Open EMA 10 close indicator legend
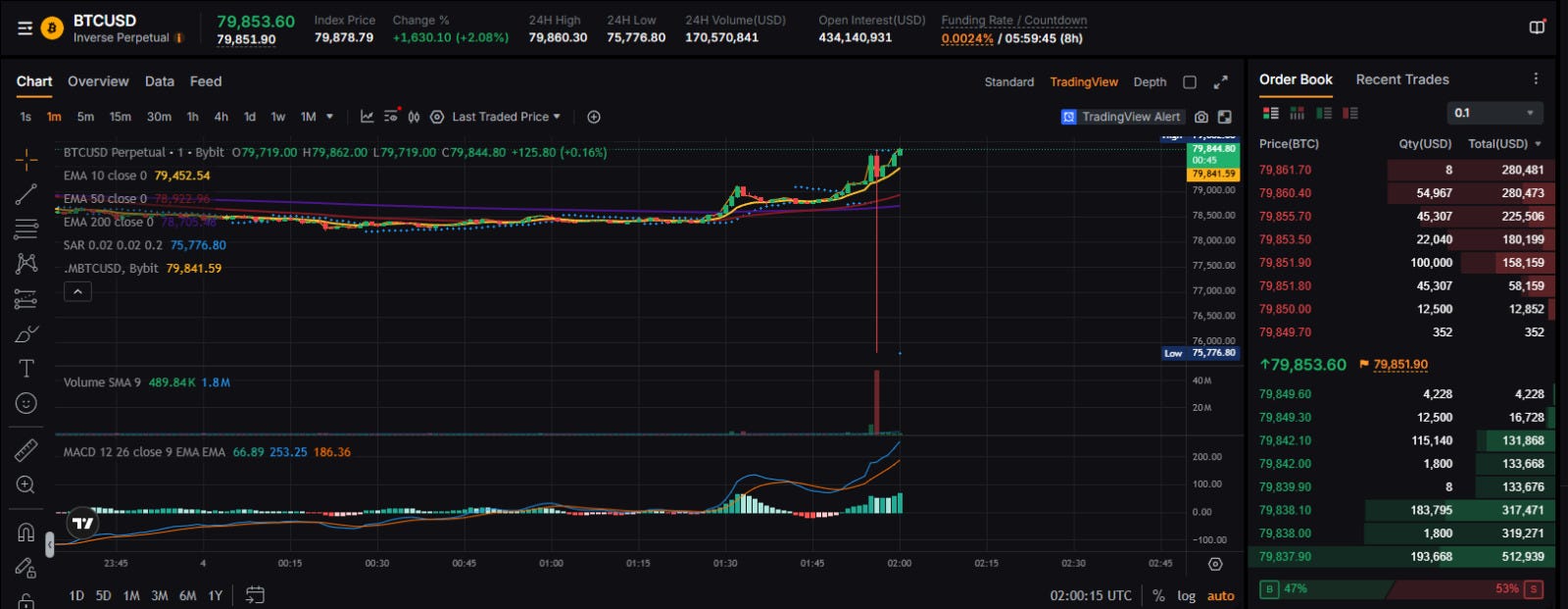This screenshot has width=1568, height=609. point(136,176)
